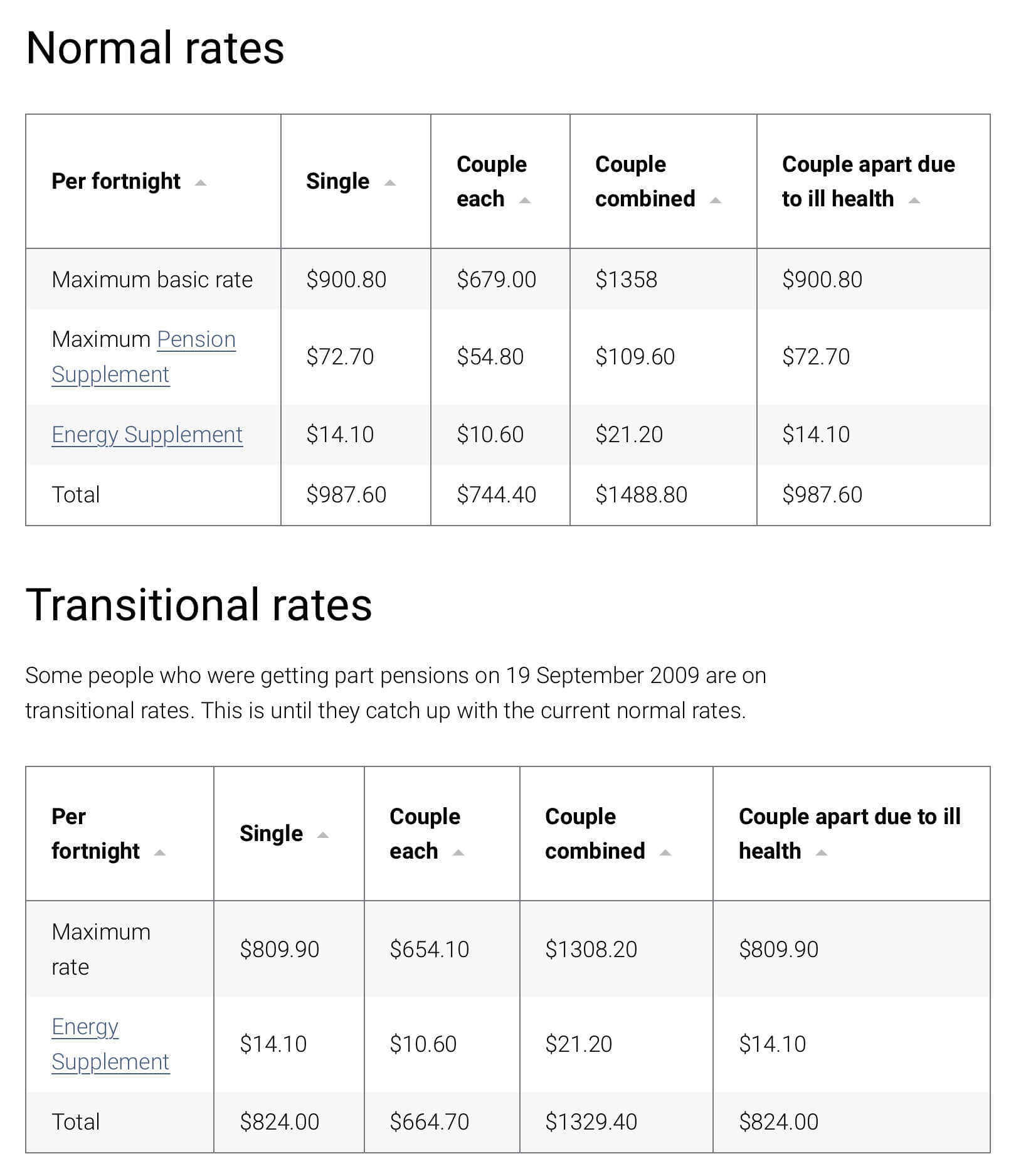Click Transitional rates Couple combined header text
Screen dimensions: 1016x1176
coord(595,834)
